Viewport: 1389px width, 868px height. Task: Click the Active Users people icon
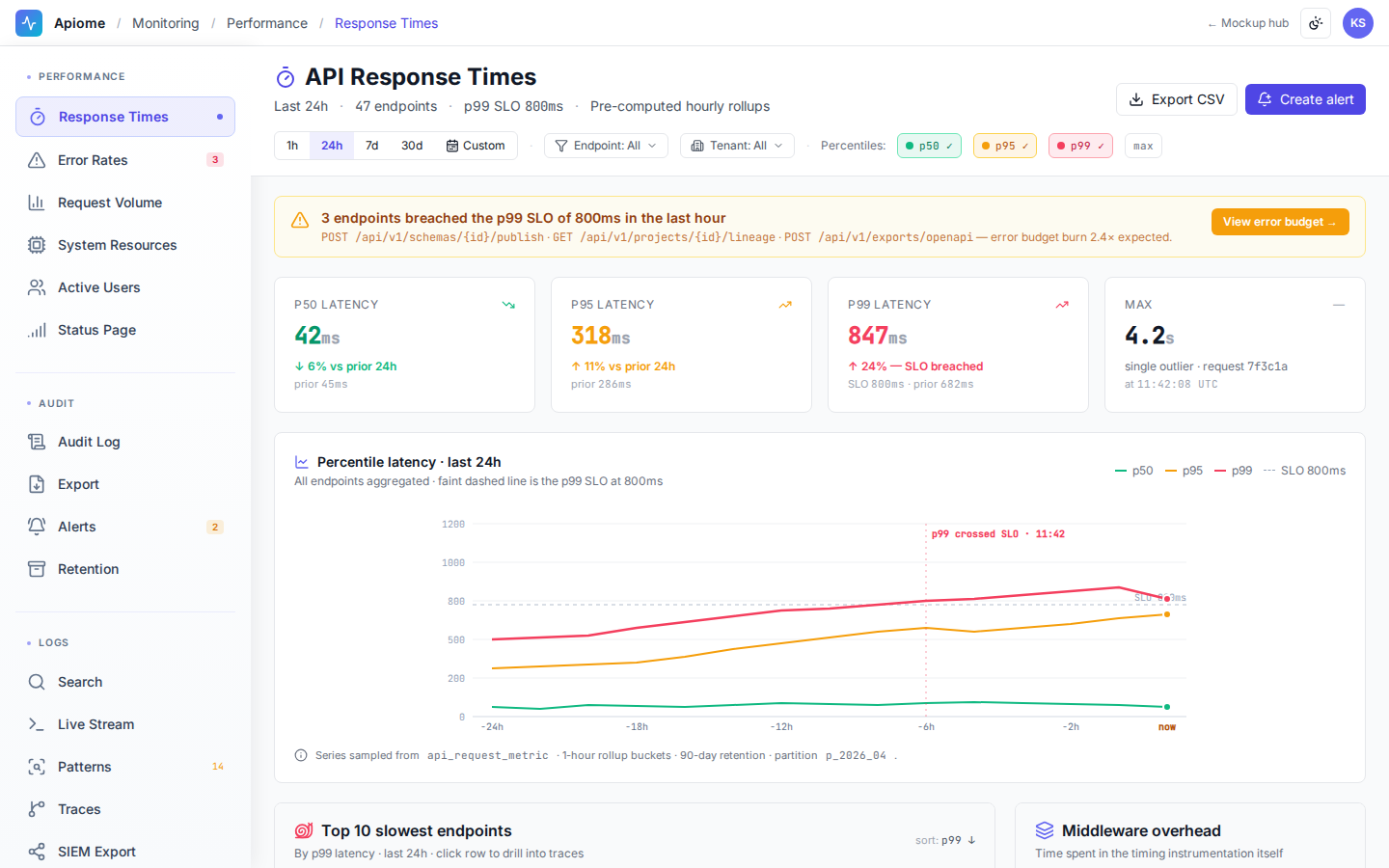[37, 287]
